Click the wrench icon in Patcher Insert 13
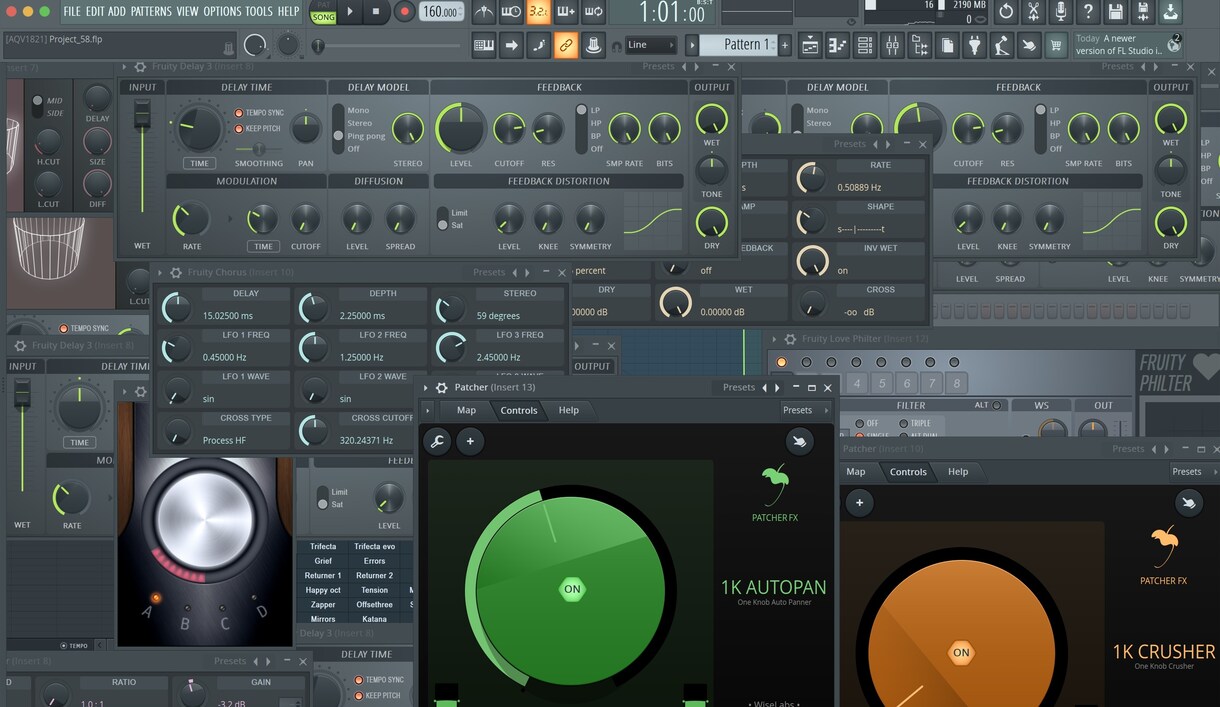The image size is (1220, 707). (437, 441)
